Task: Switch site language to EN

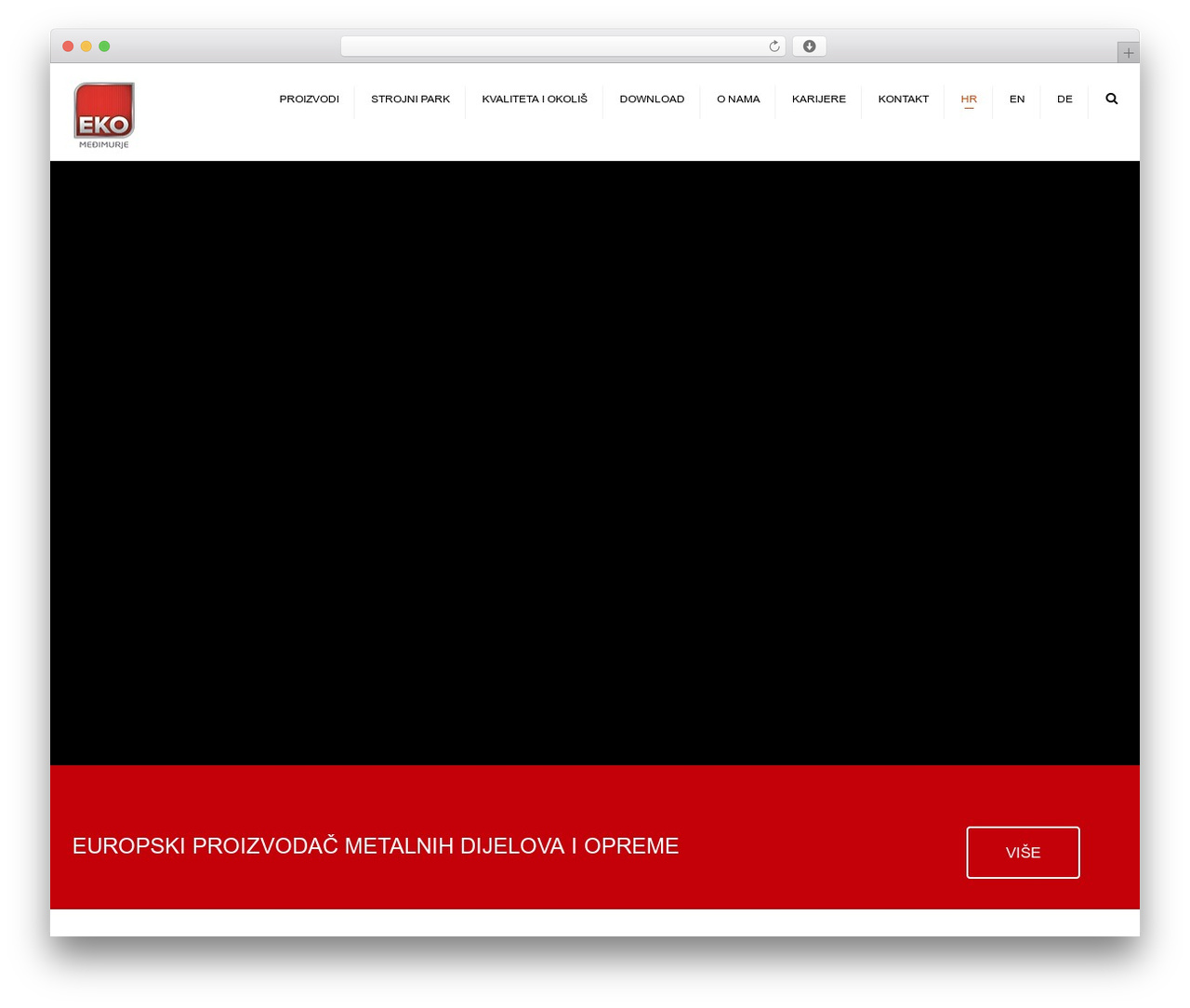Action: pyautogui.click(x=1017, y=99)
